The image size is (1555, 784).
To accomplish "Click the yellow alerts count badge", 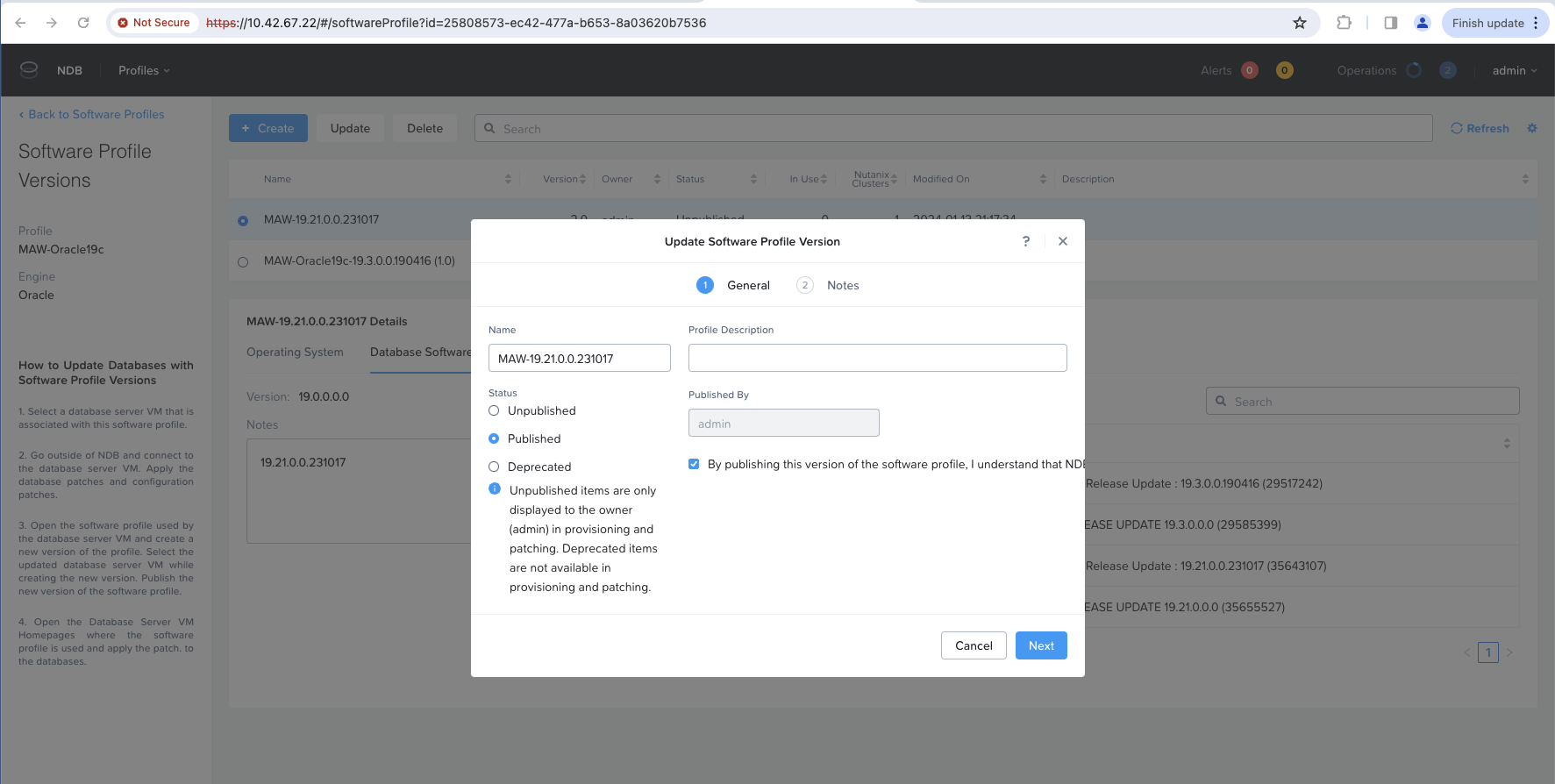I will click(1284, 70).
